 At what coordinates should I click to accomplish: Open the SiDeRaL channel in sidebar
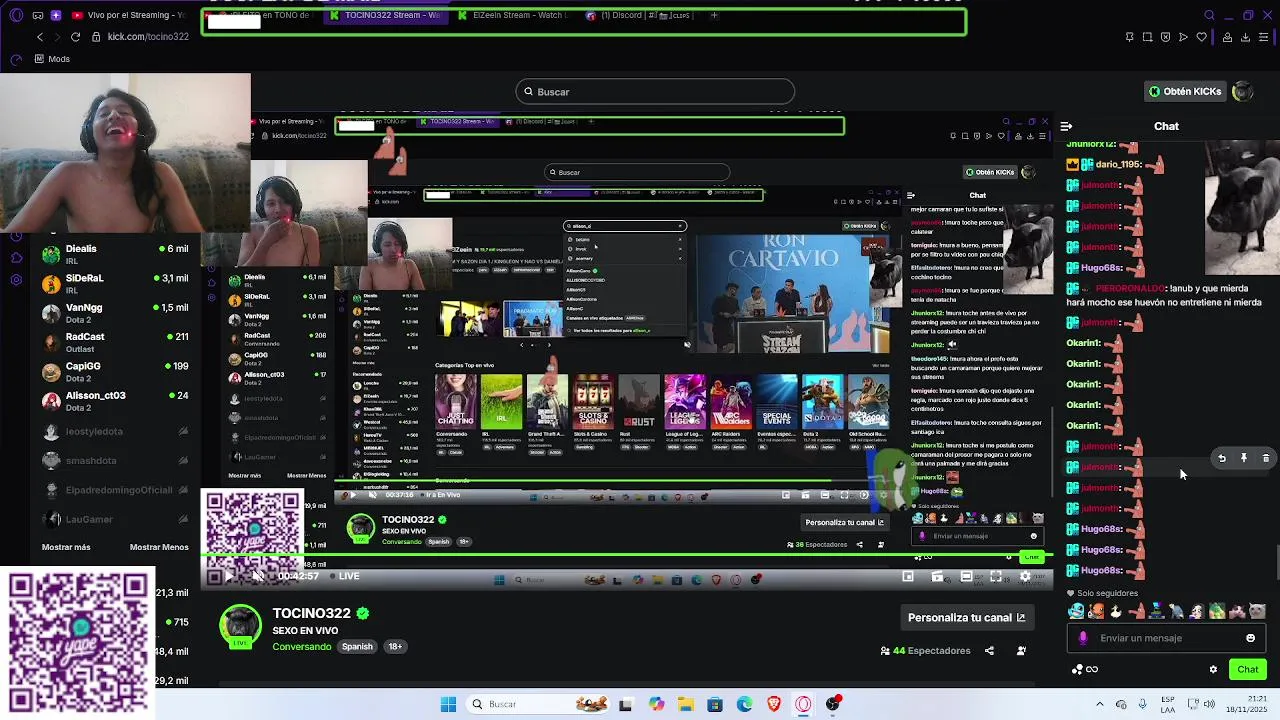click(x=115, y=283)
